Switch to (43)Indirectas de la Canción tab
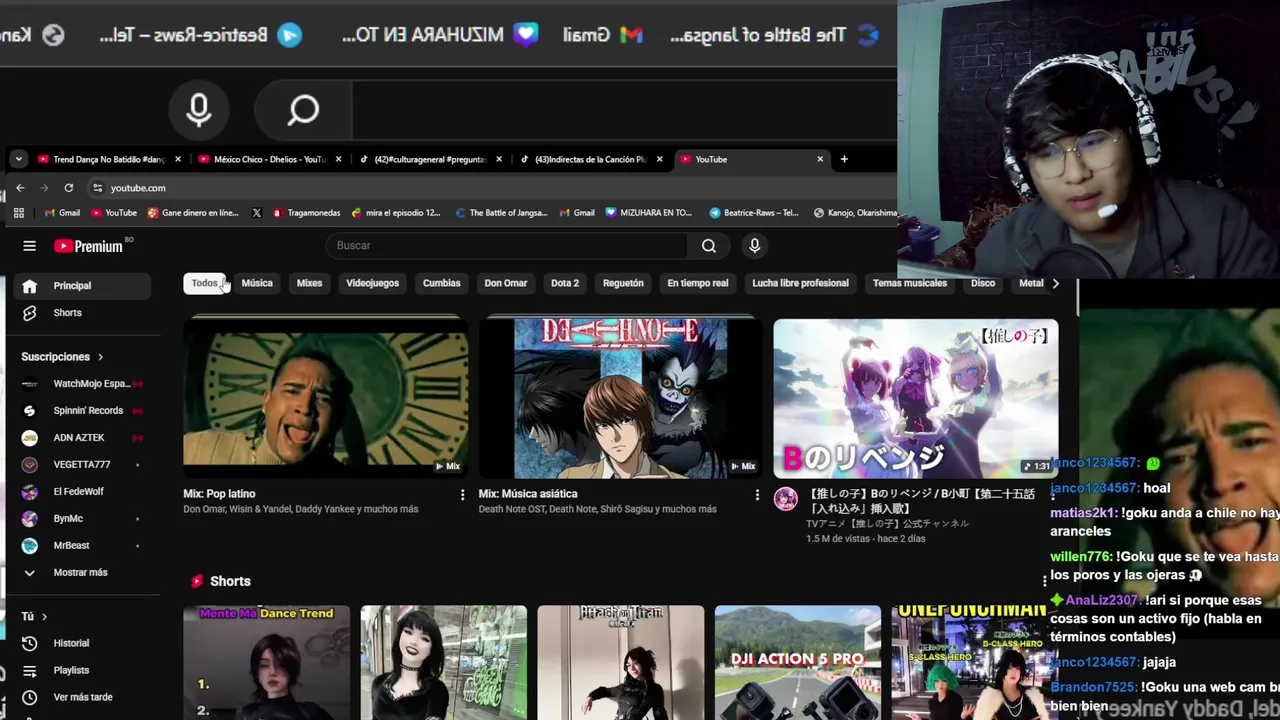Viewport: 1280px width, 720px height. click(x=590, y=159)
